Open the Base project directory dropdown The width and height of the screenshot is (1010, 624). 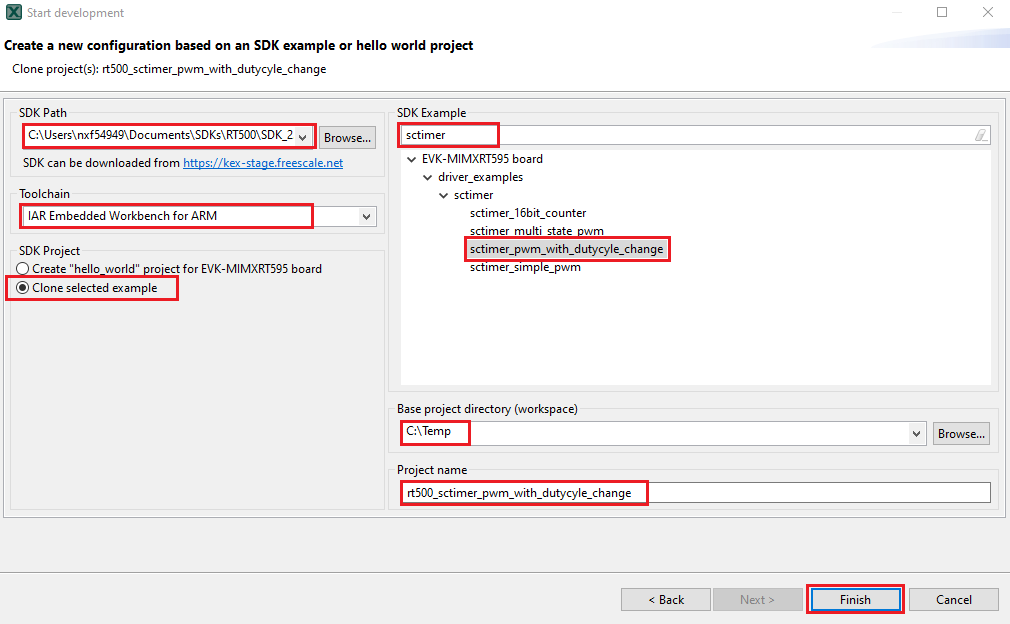point(917,434)
